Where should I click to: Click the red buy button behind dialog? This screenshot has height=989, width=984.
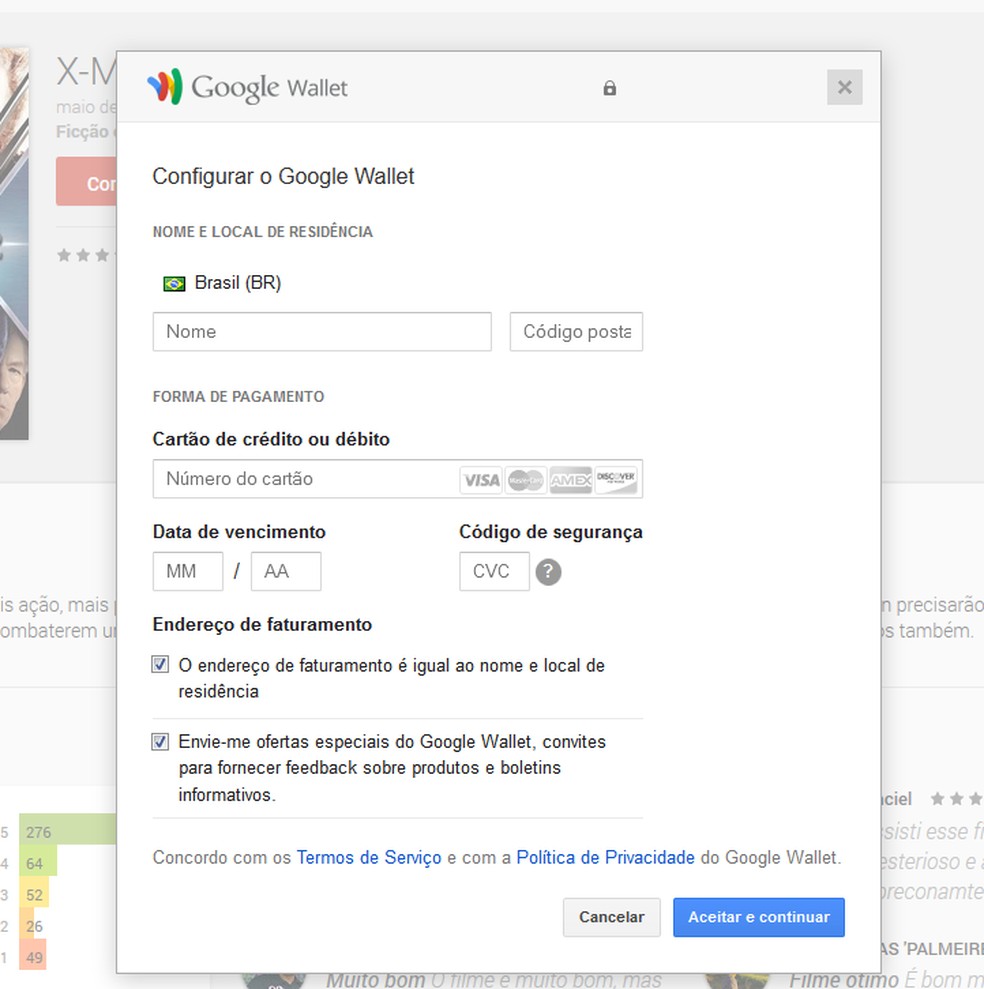click(86, 182)
